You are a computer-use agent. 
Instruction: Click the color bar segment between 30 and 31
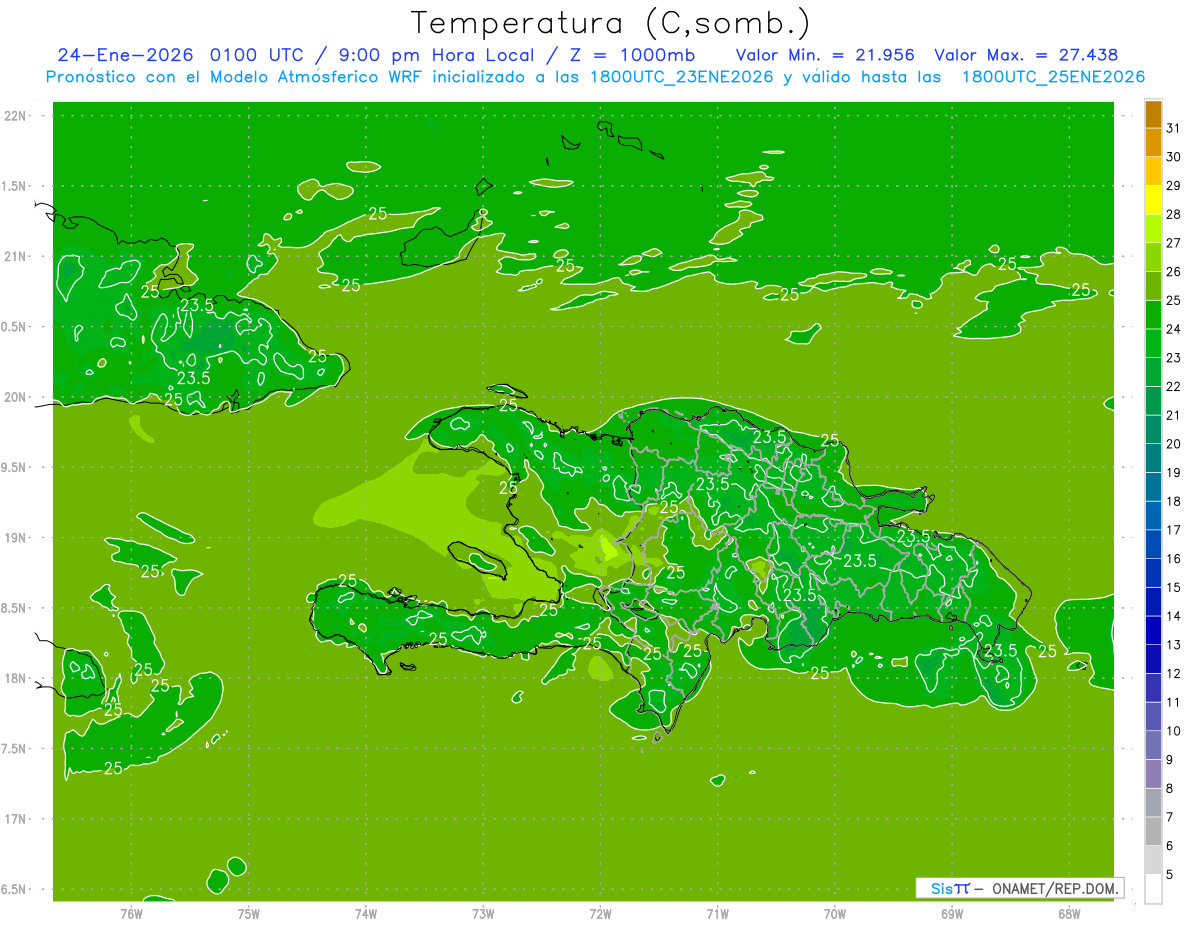click(1153, 142)
